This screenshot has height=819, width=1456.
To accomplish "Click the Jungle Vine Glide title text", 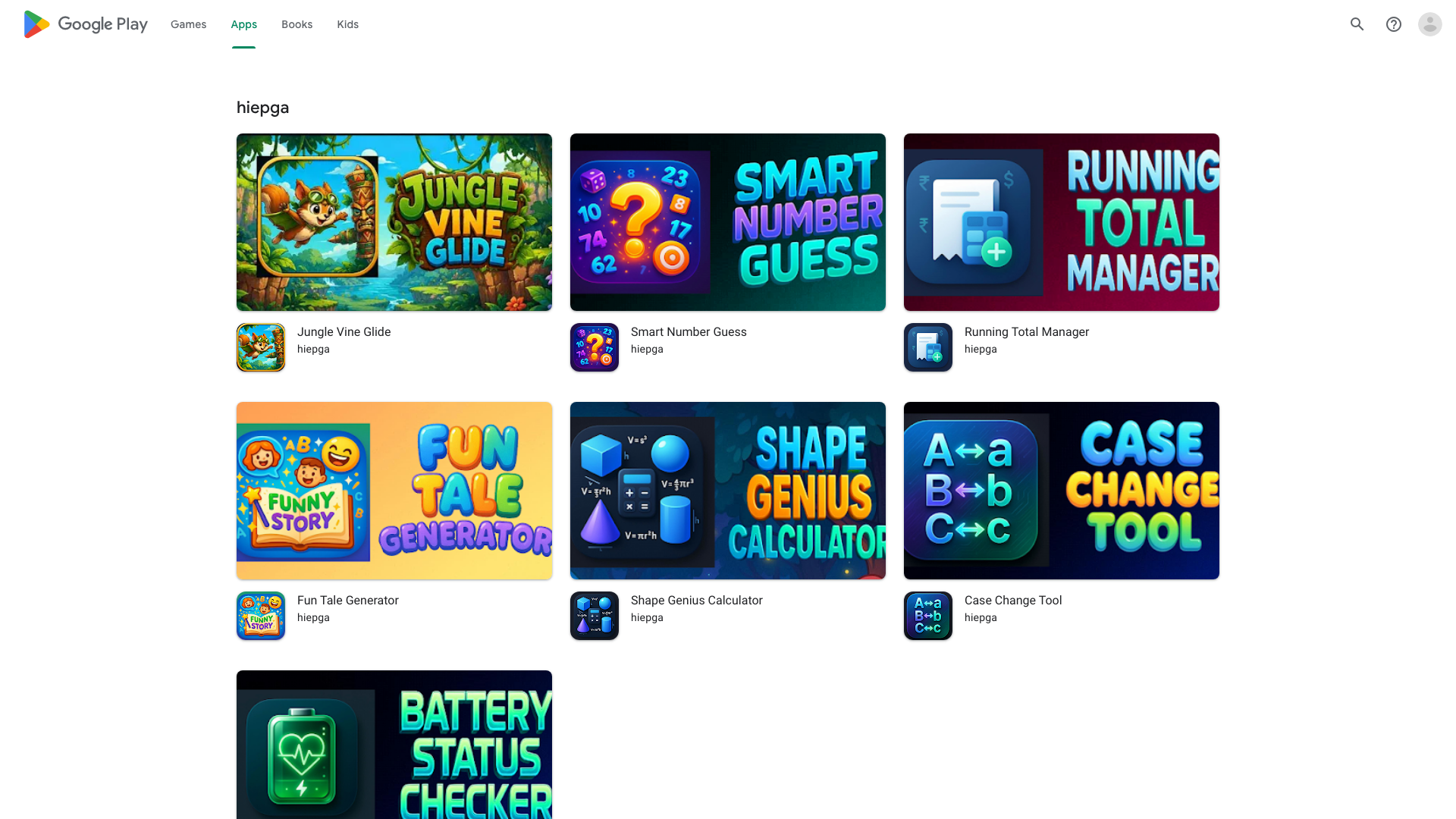I will click(x=344, y=332).
